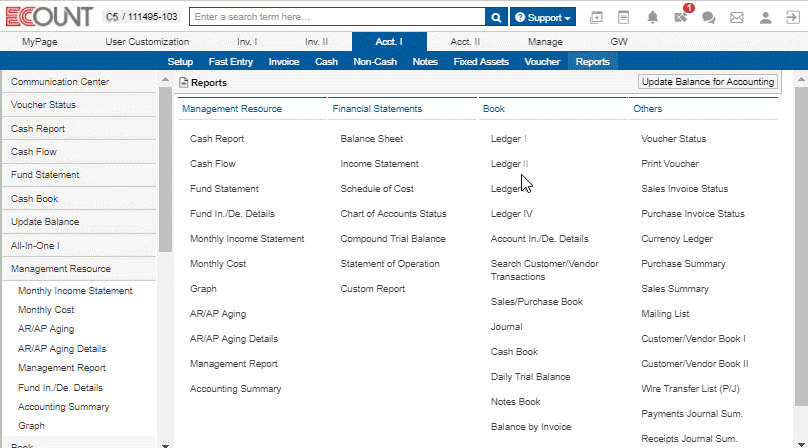This screenshot has width=808, height=448.
Task: Collapse Management Resource section in the sidebar
Action: pos(79,269)
